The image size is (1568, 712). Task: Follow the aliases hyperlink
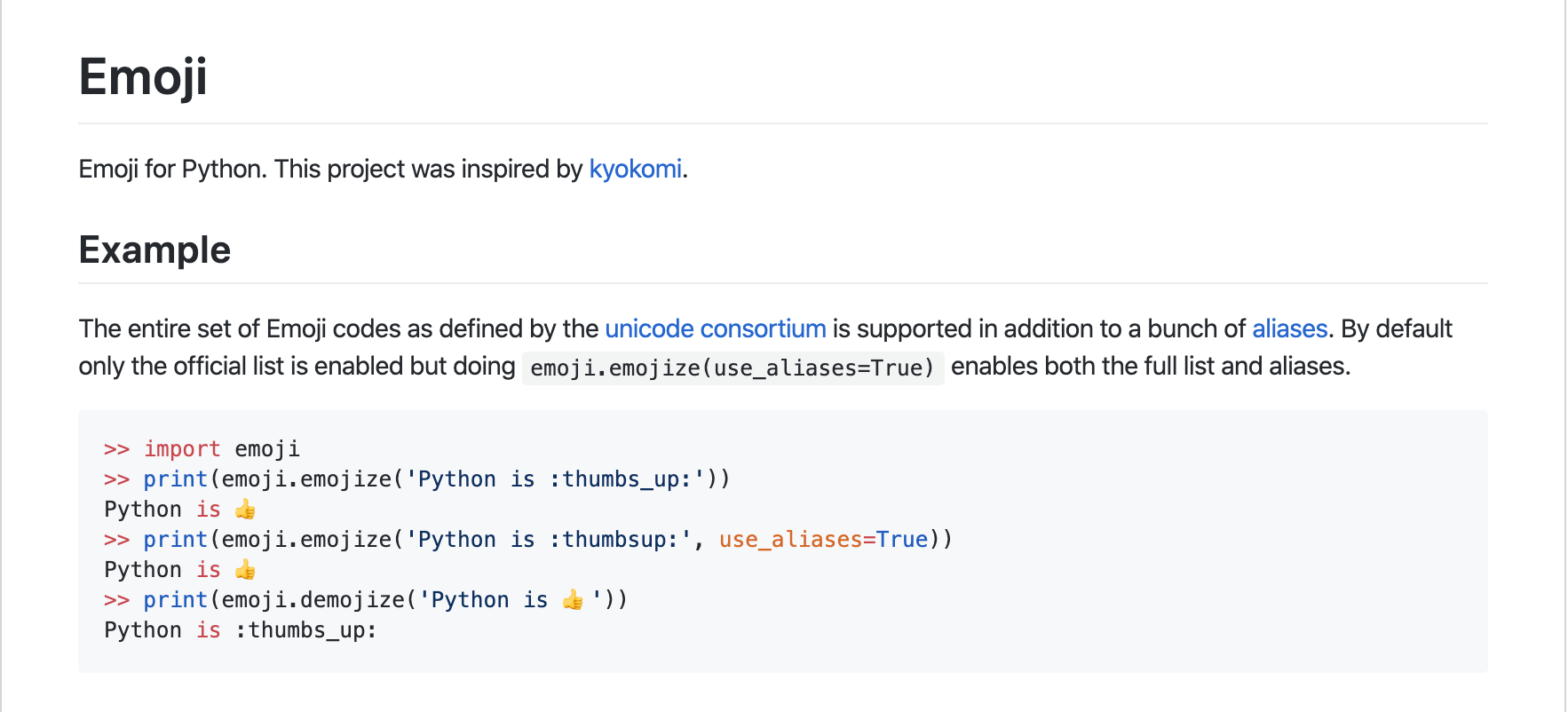pos(1289,328)
